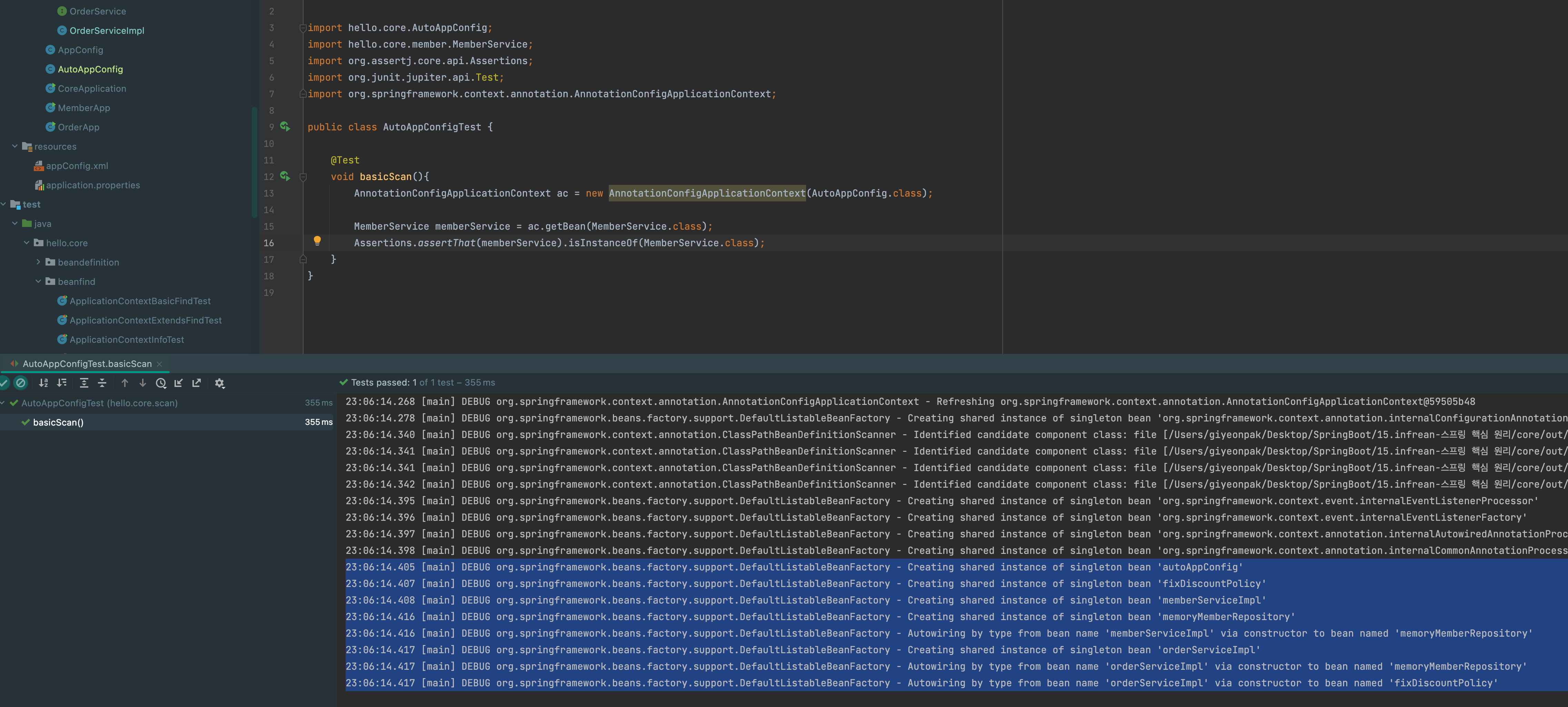Run AutoAppConfigTest class from gutter icon
The width and height of the screenshot is (1568, 707).
pos(285,127)
